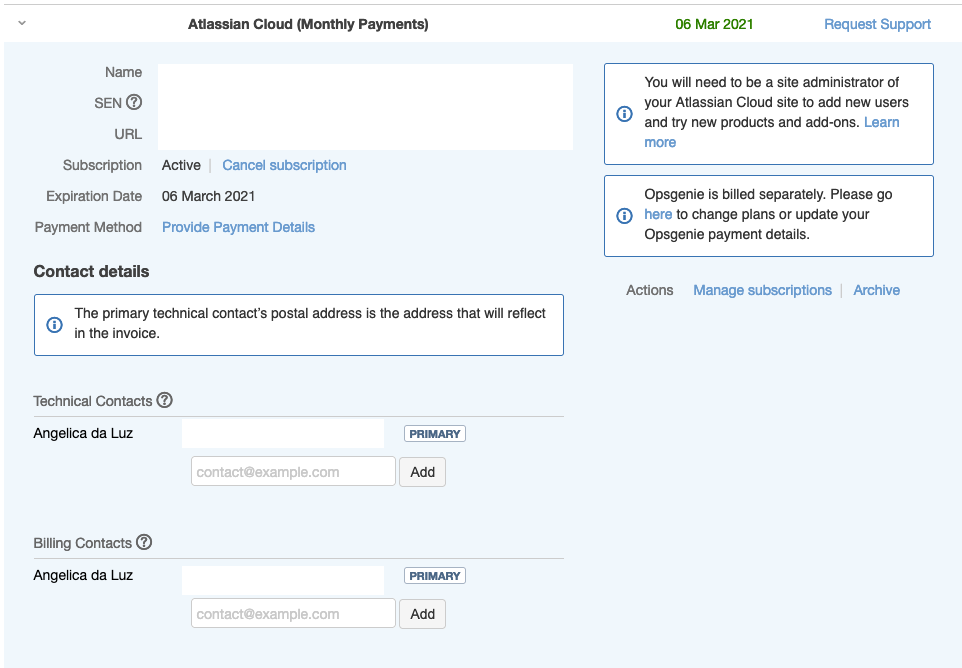
Task: Click info icon in postal address notice
Action: (x=54, y=324)
